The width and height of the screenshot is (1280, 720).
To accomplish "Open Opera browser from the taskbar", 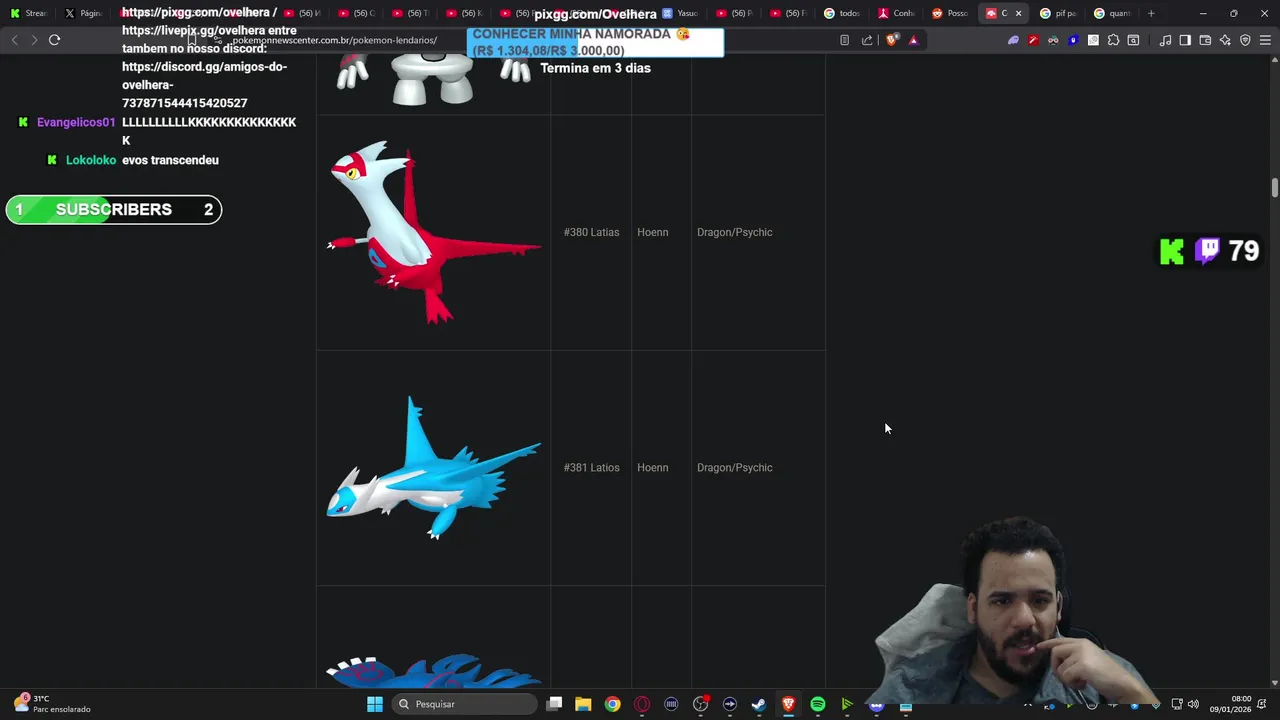I will tap(642, 704).
